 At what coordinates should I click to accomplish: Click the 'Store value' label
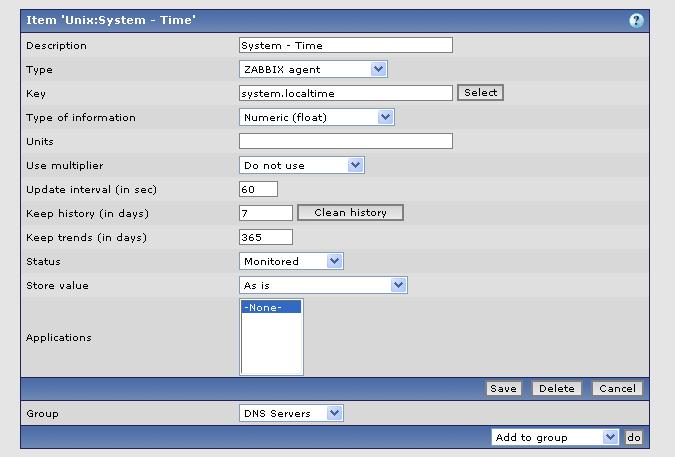[x=57, y=285]
